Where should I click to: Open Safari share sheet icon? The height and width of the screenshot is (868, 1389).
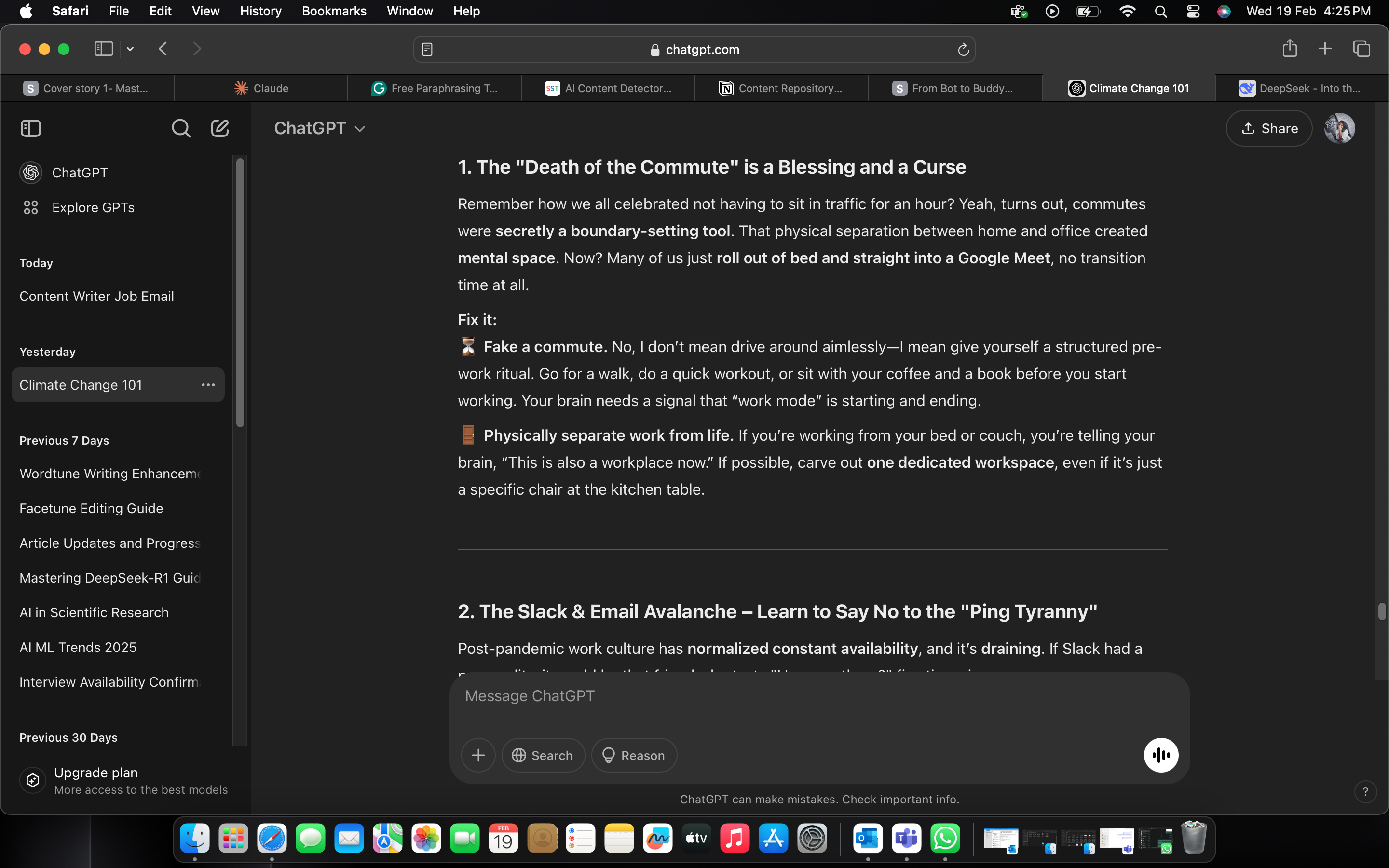(x=1290, y=48)
